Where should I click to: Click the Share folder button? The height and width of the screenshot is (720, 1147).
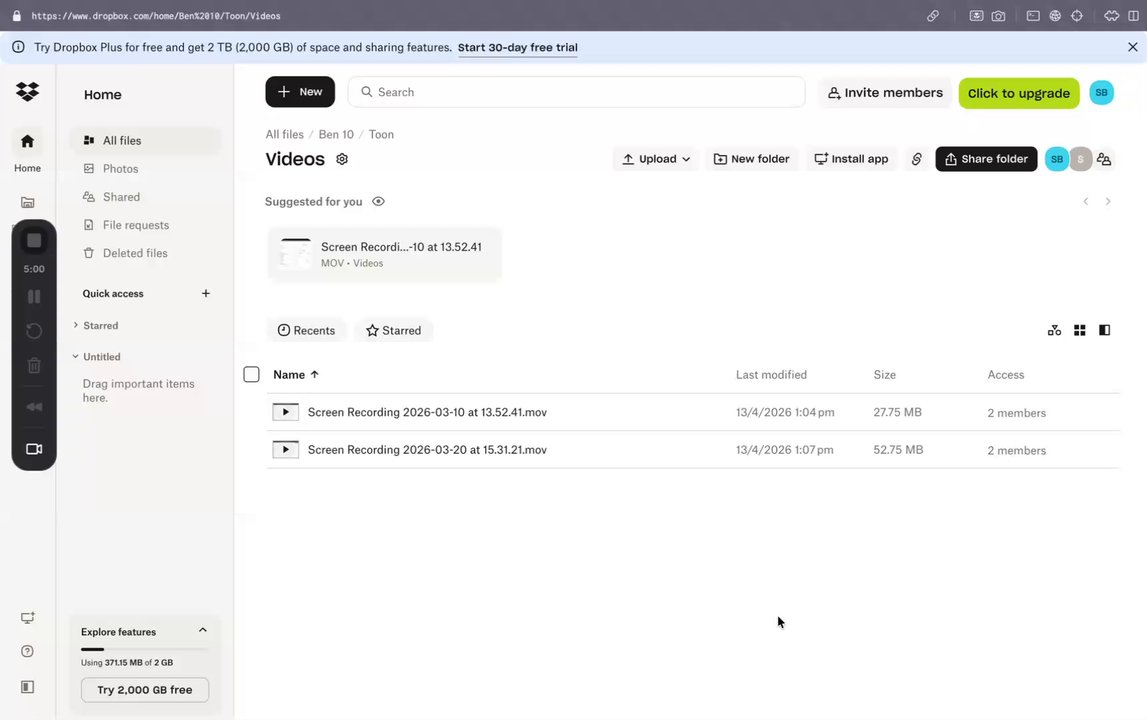point(985,159)
